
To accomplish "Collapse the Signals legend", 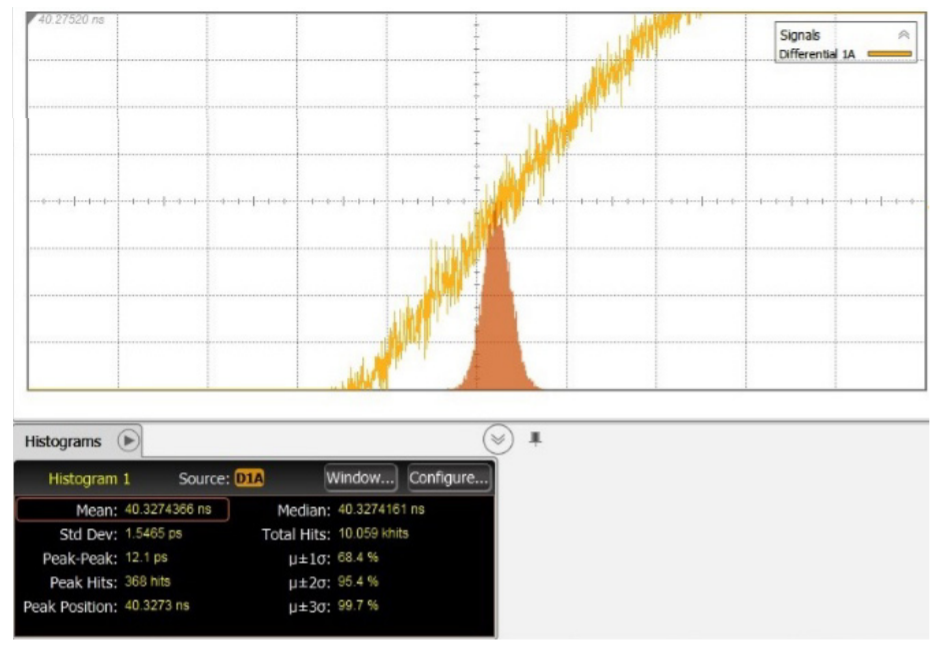I will [904, 35].
